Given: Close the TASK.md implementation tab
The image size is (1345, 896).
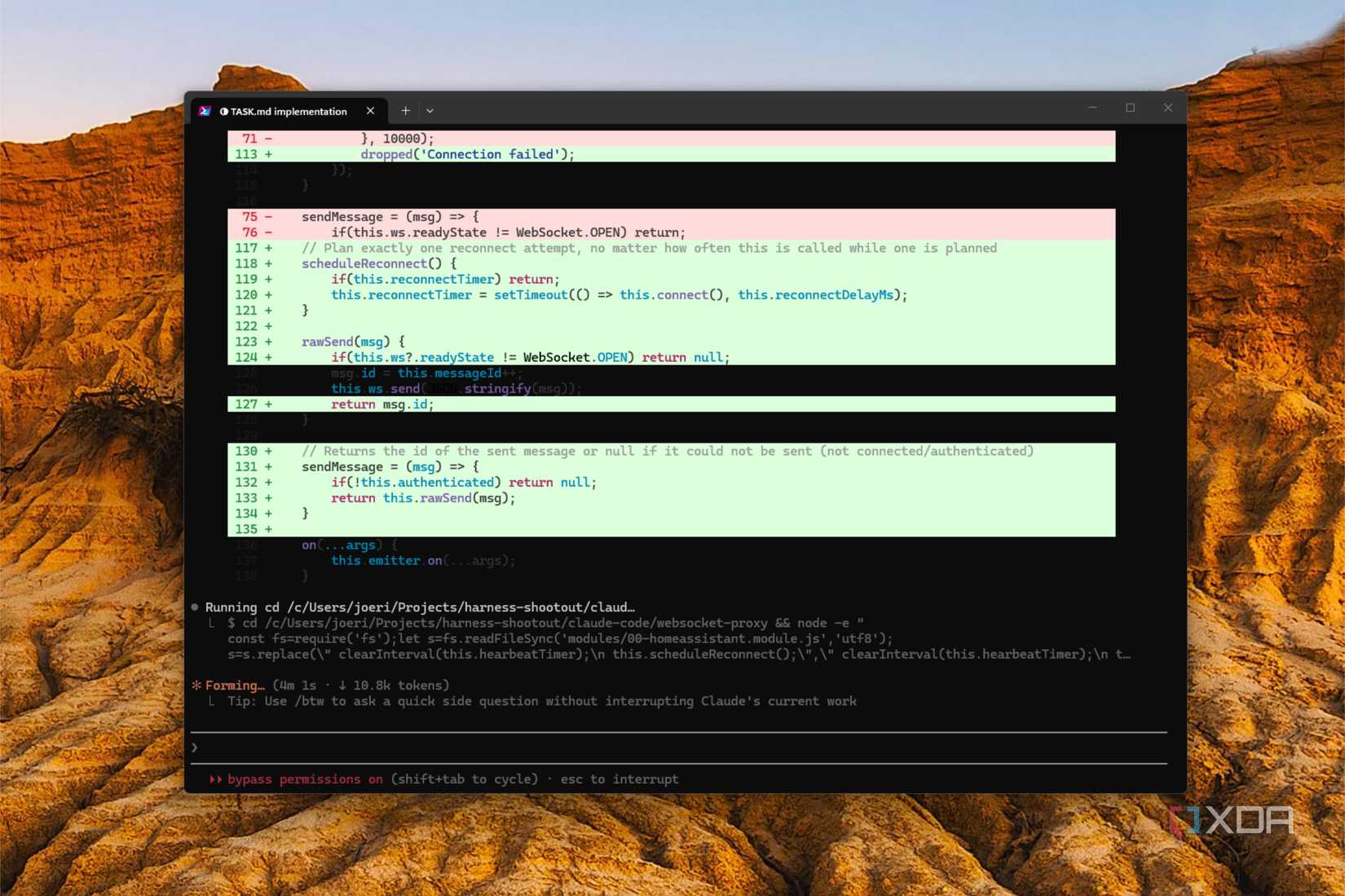Looking at the screenshot, I should click(x=370, y=111).
